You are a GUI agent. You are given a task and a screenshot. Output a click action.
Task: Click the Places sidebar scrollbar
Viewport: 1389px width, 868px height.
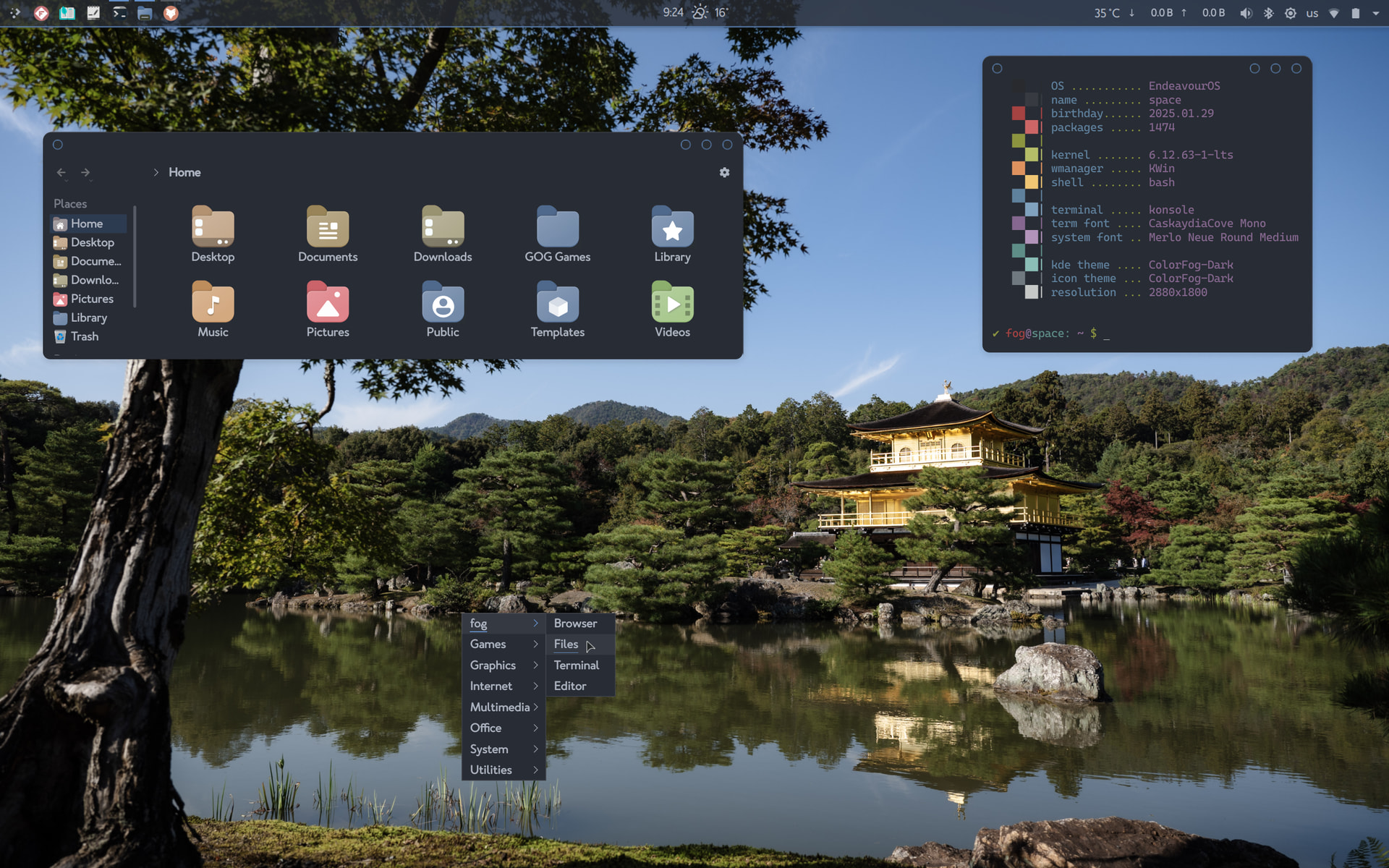135,257
